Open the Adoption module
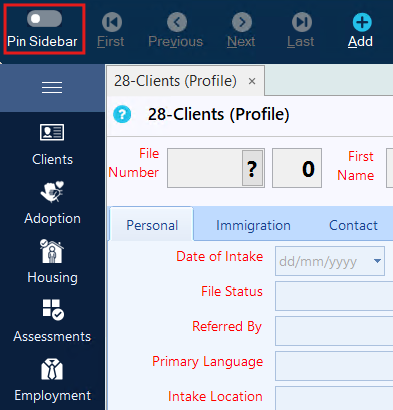 click(x=52, y=203)
